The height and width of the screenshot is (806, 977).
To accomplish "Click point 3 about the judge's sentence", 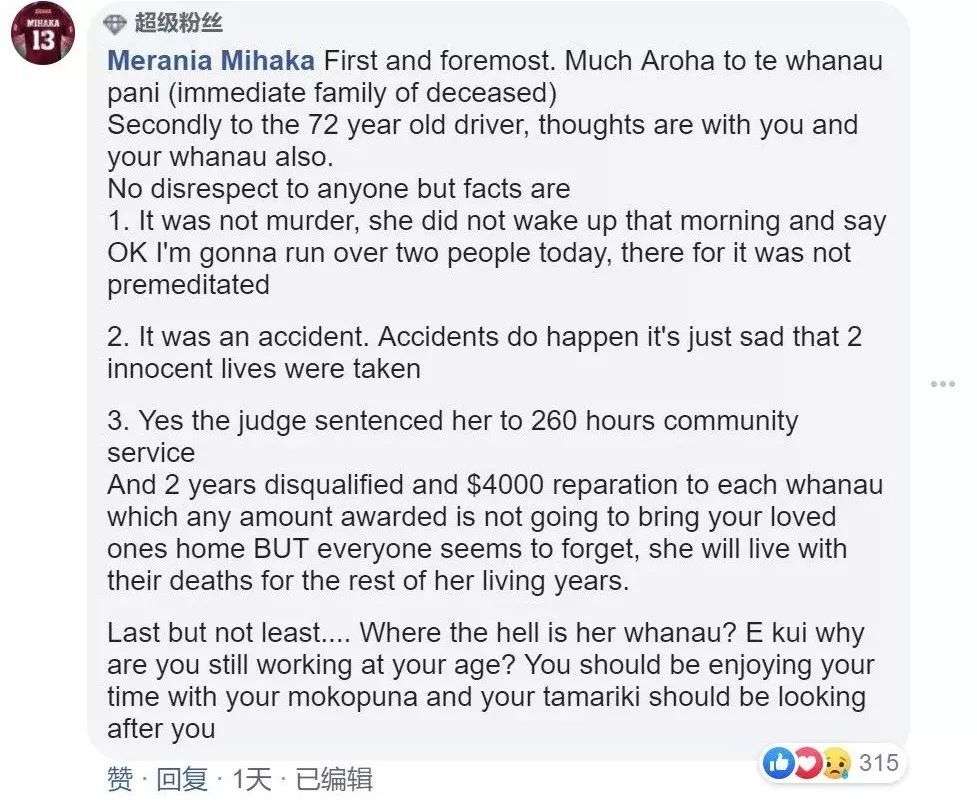I will coord(452,420).
